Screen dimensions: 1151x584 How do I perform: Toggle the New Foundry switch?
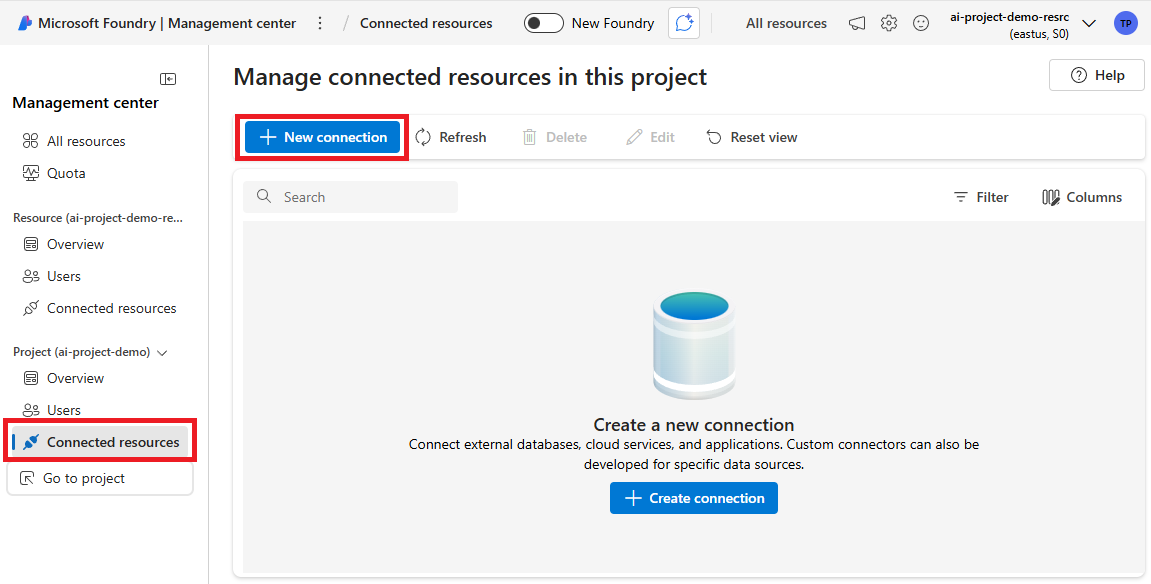(544, 23)
